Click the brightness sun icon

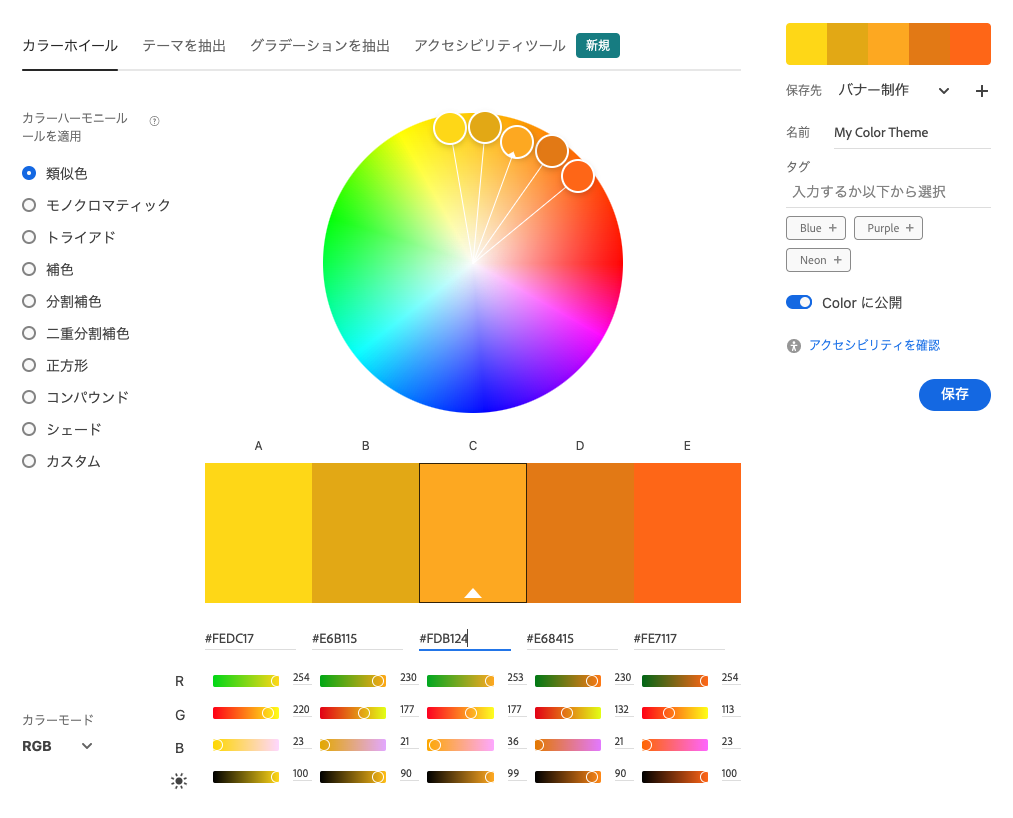point(179,780)
